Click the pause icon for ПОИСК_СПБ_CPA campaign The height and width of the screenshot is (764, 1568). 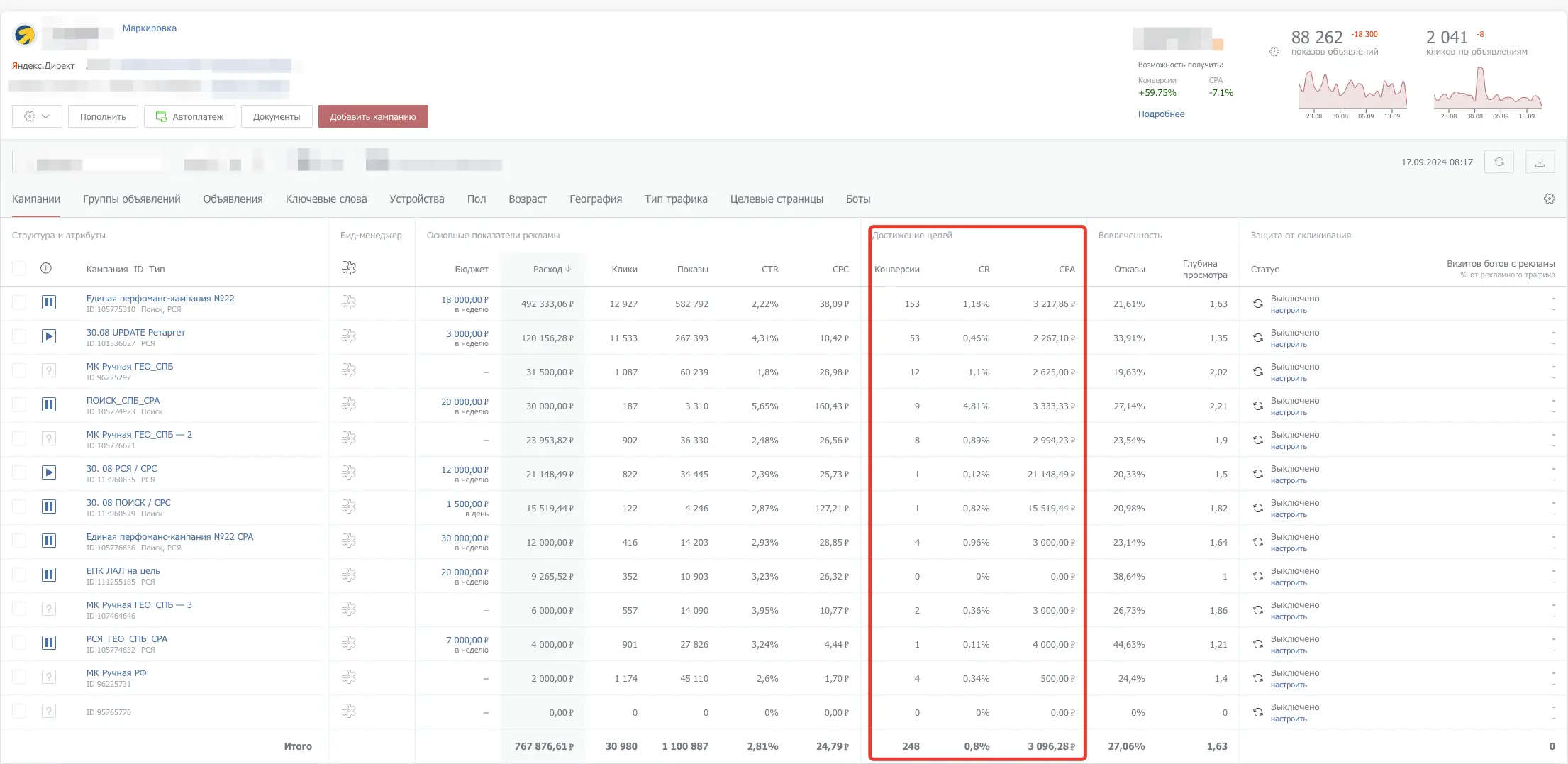pos(49,404)
